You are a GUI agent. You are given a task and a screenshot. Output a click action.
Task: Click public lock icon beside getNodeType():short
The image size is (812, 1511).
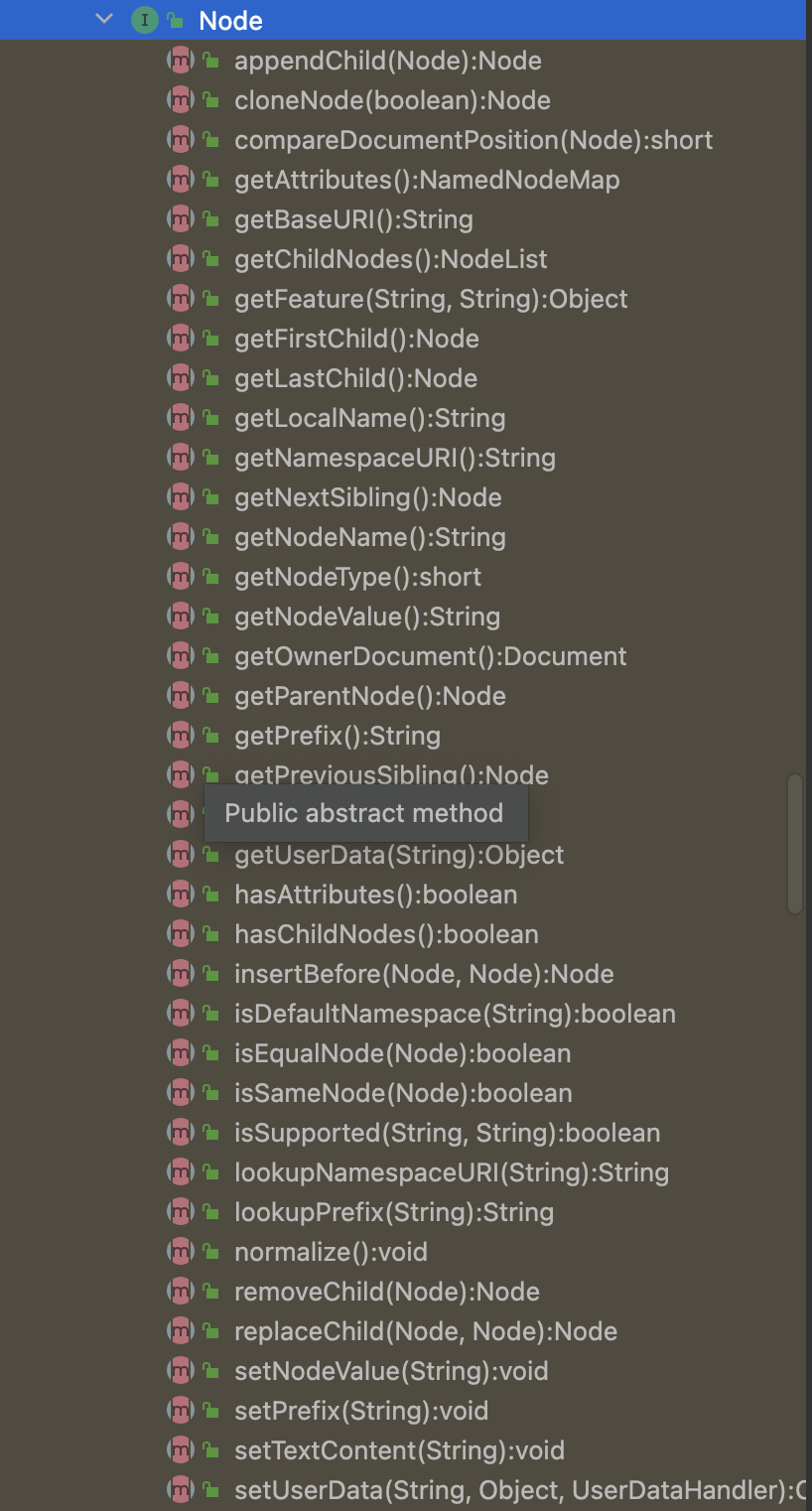tap(210, 577)
